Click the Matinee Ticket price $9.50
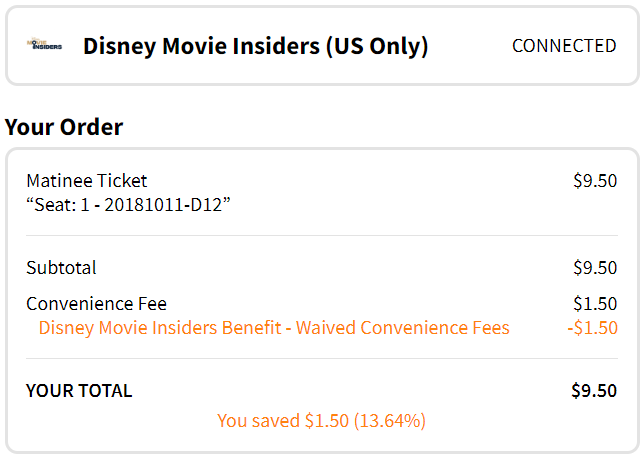 pyautogui.click(x=595, y=181)
